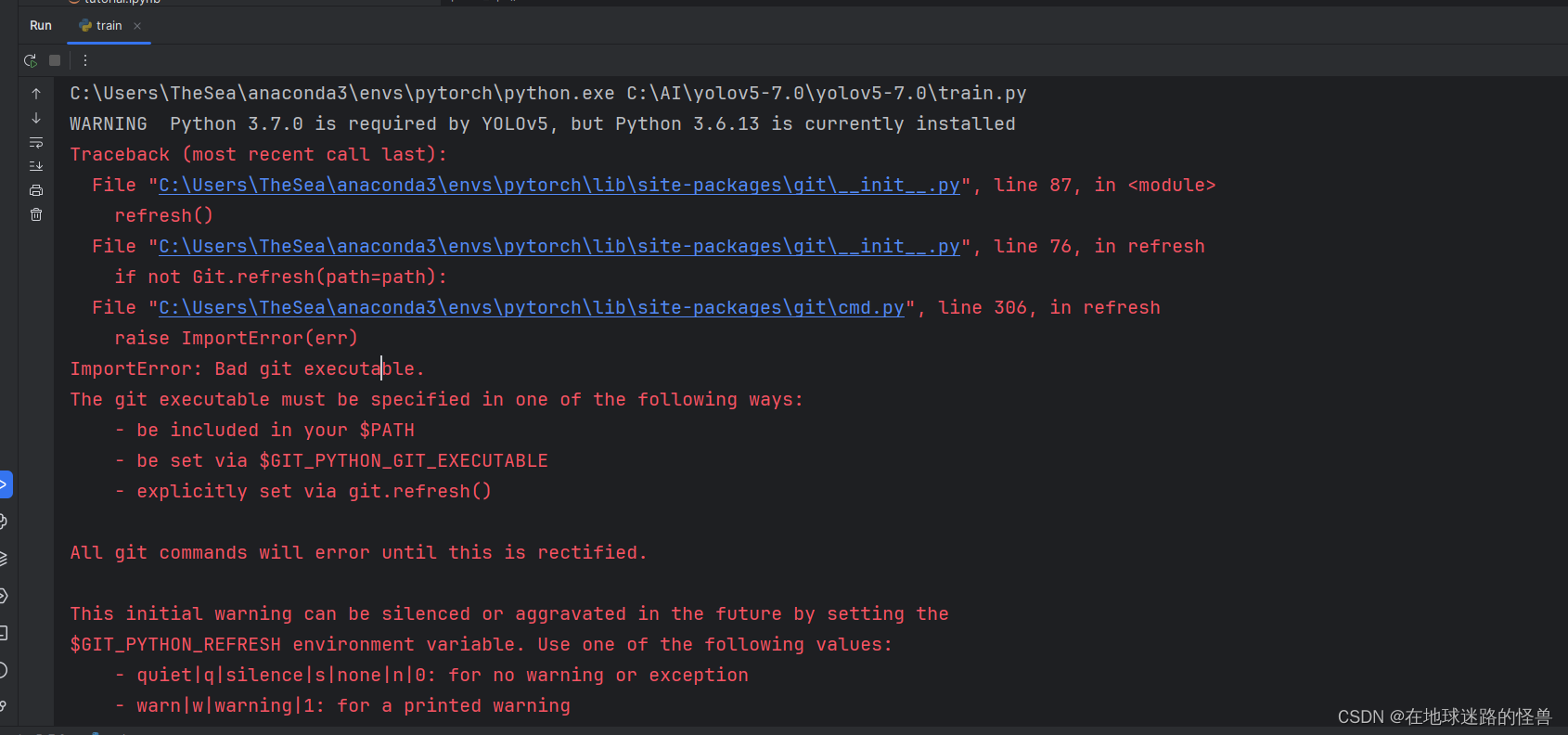Open the Python Console from the side stripe
1568x735 pixels.
pyautogui.click(x=4, y=522)
